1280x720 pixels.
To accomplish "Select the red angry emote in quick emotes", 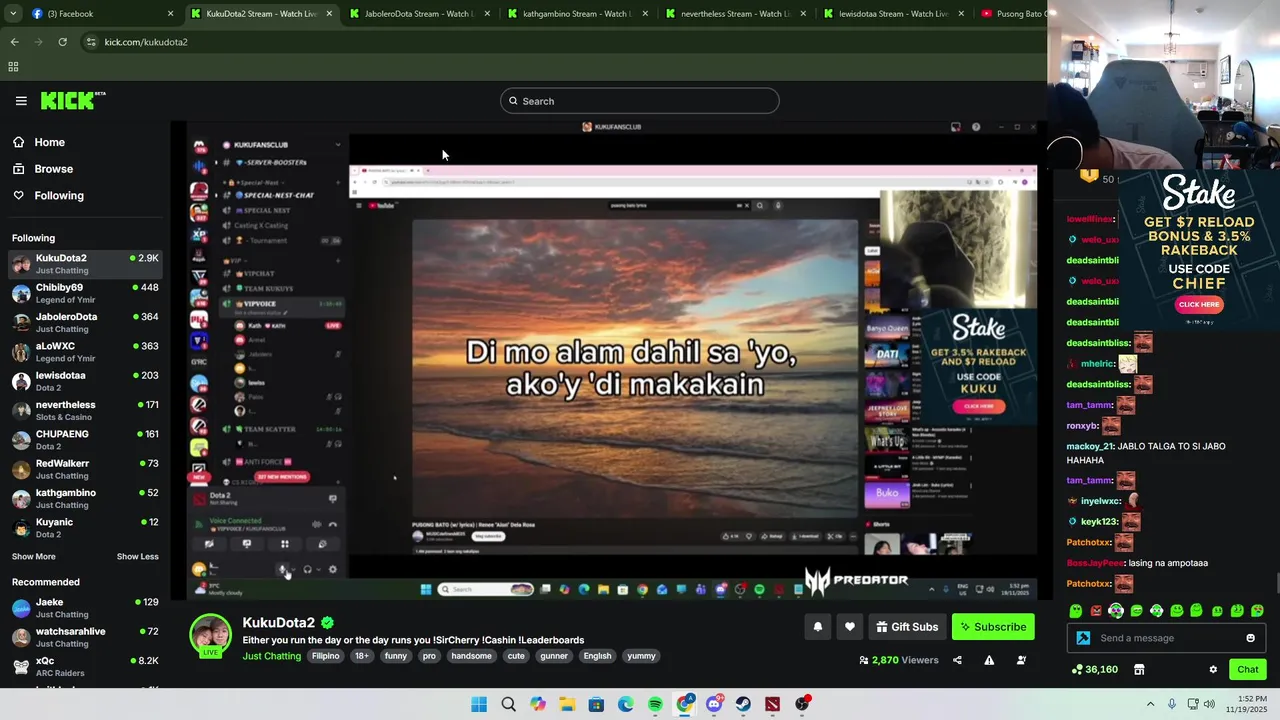I will pyautogui.click(x=1096, y=611).
